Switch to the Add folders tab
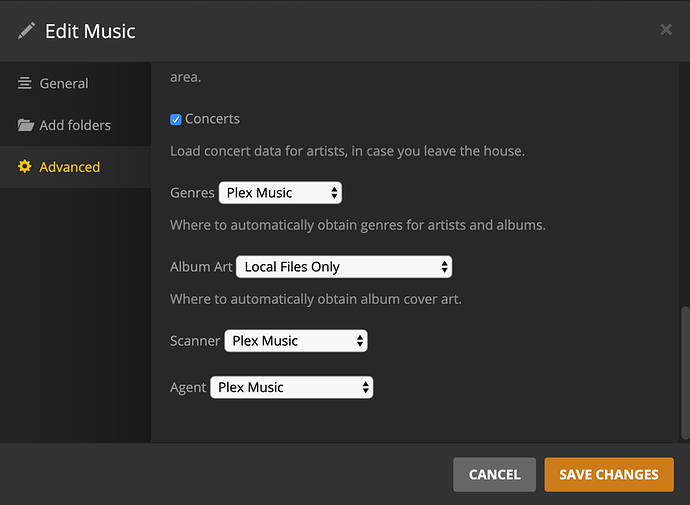The image size is (690, 505). [75, 126]
